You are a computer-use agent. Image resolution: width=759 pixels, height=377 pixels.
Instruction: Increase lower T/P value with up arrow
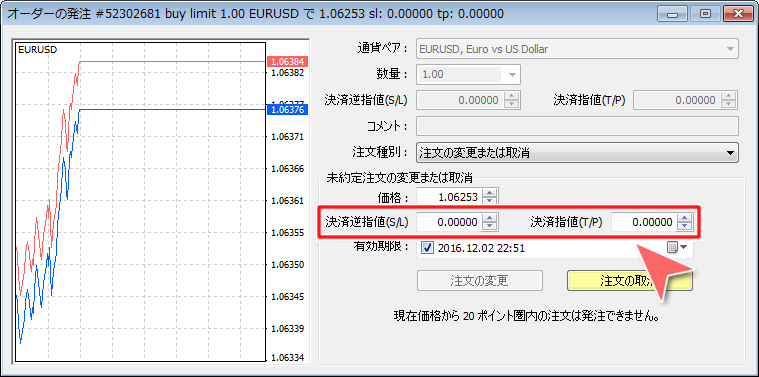point(684,218)
